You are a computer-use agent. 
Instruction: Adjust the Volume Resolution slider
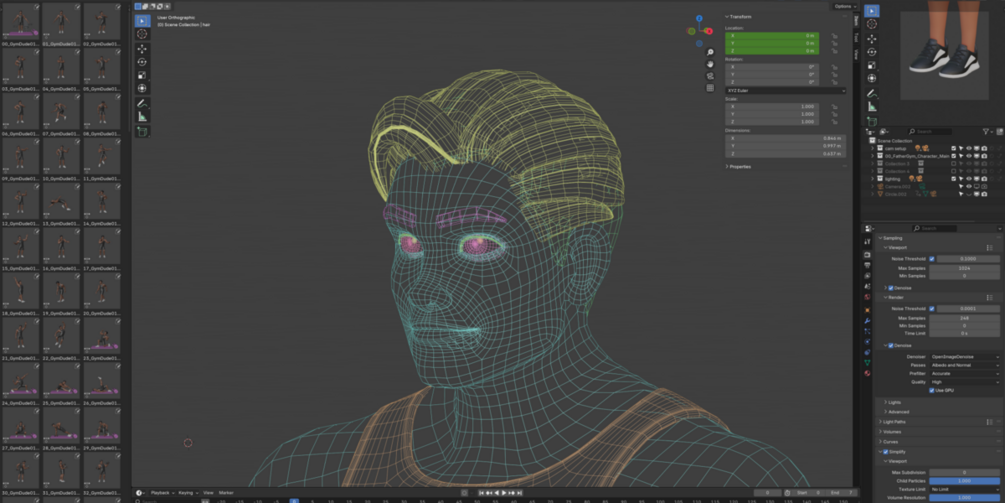pos(965,498)
